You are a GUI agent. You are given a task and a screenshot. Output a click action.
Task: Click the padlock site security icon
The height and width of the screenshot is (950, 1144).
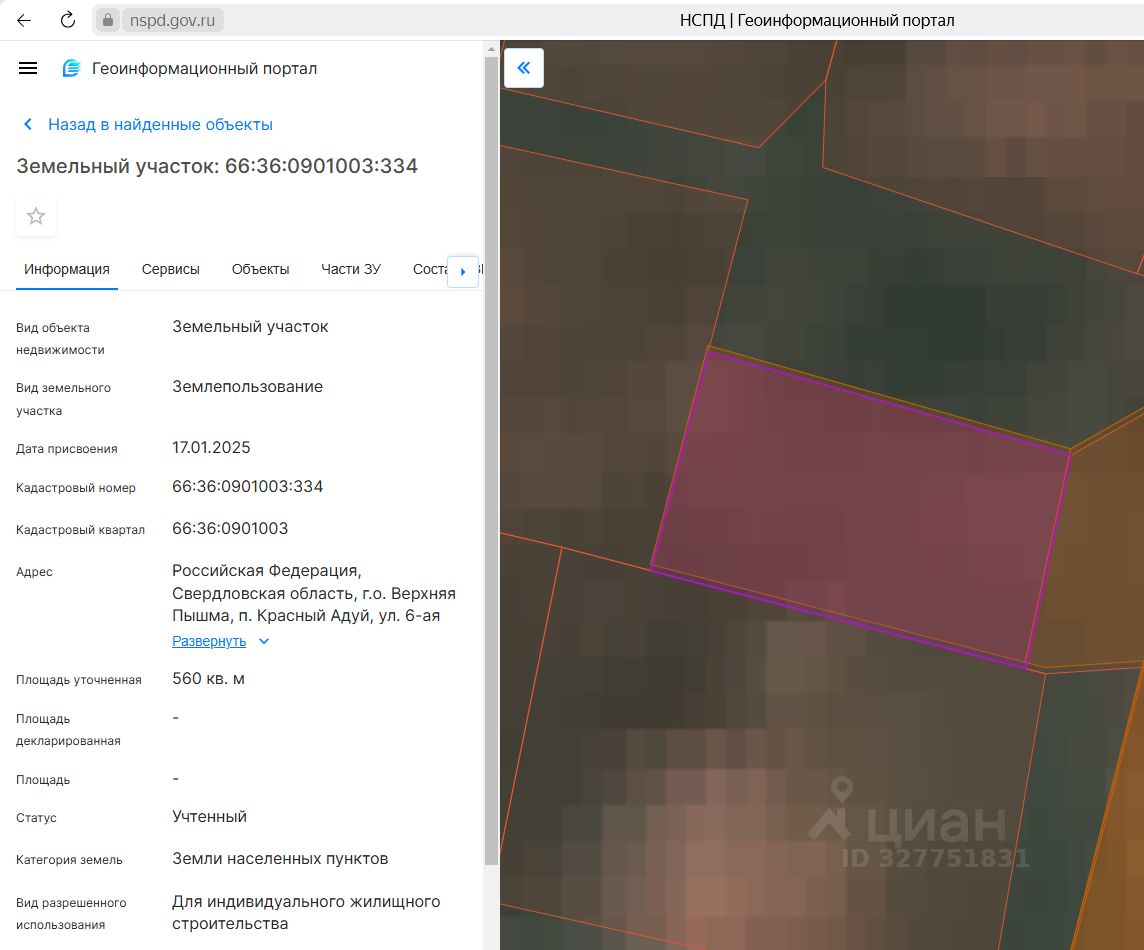[108, 20]
